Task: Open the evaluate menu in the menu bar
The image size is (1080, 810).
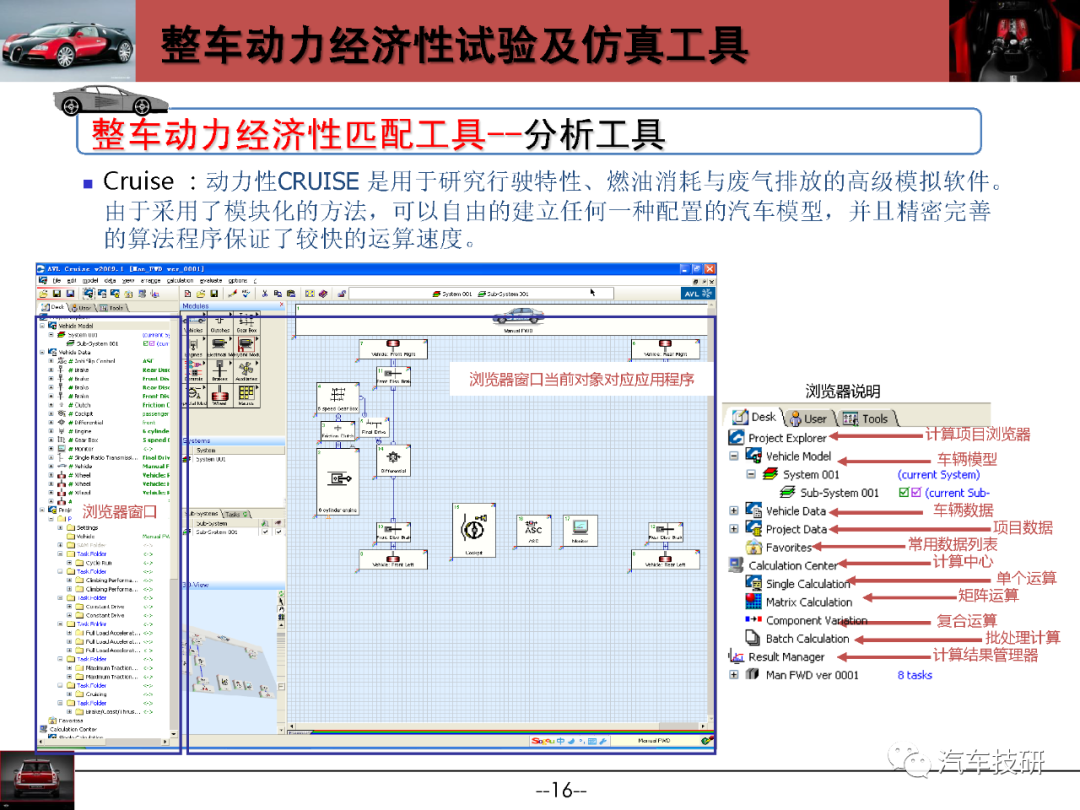Action: click(211, 280)
